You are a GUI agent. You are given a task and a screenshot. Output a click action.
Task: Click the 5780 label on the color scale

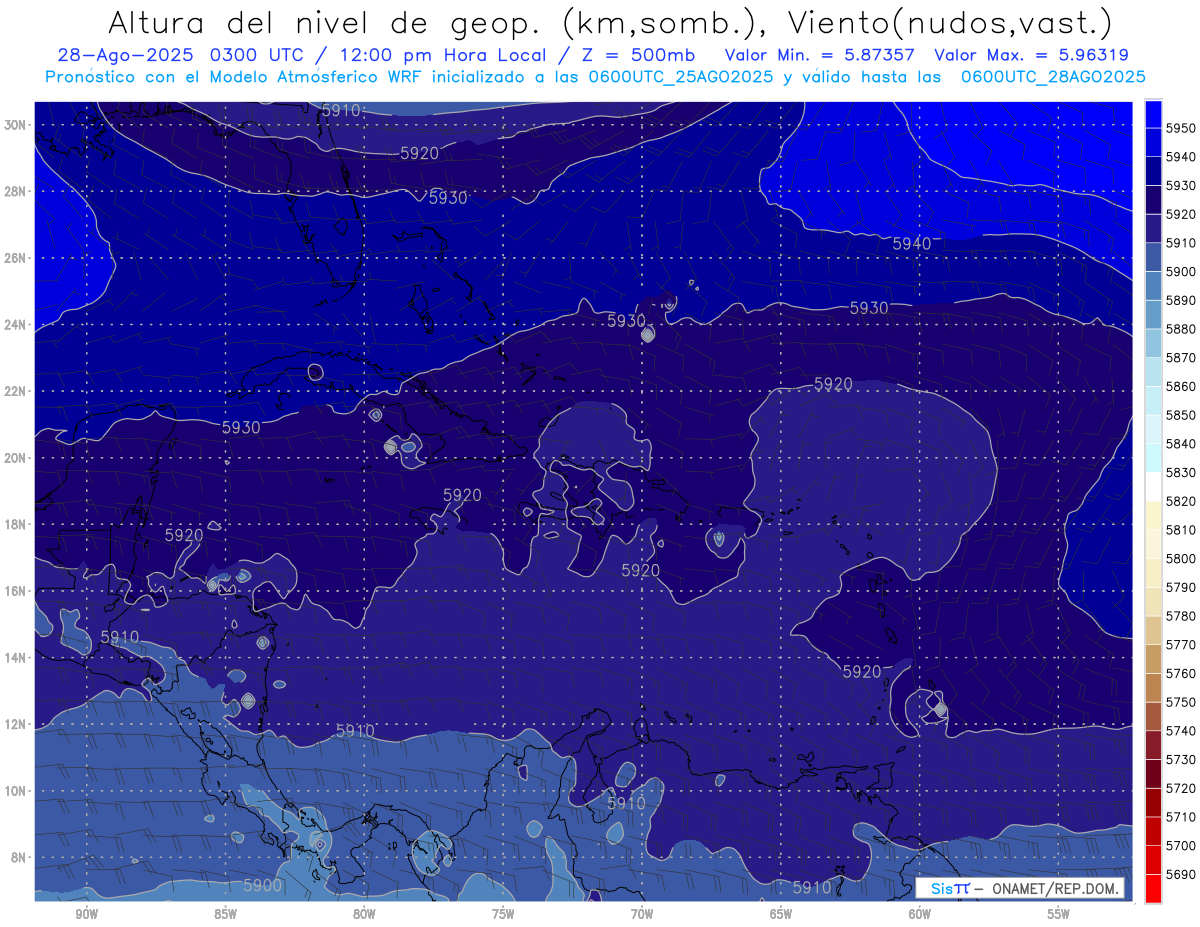pyautogui.click(x=1181, y=616)
